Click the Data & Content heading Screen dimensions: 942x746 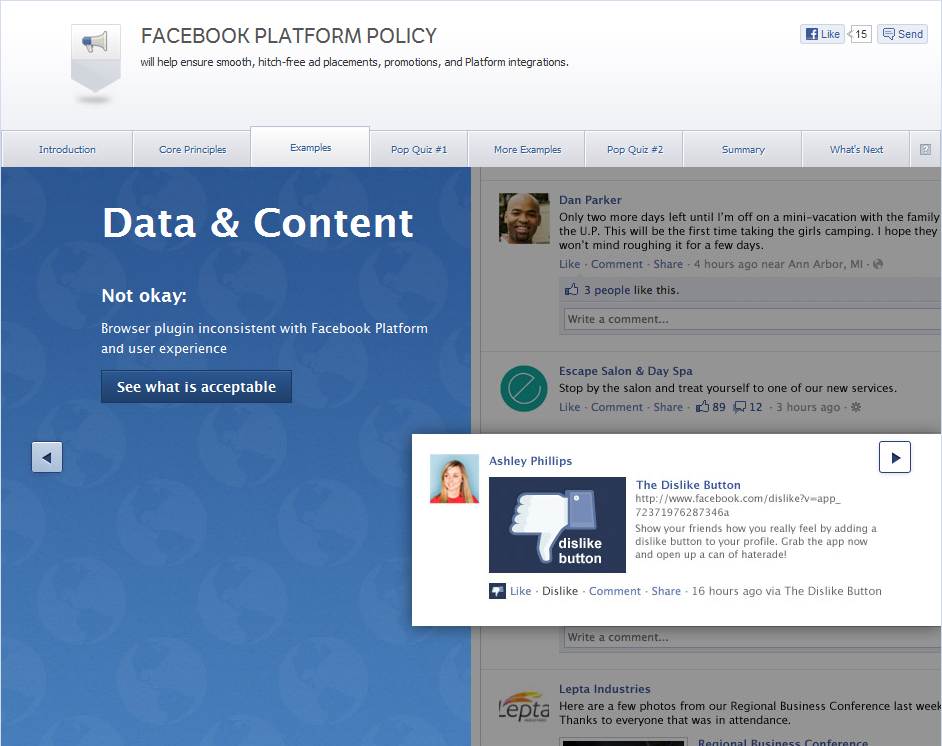point(258,223)
